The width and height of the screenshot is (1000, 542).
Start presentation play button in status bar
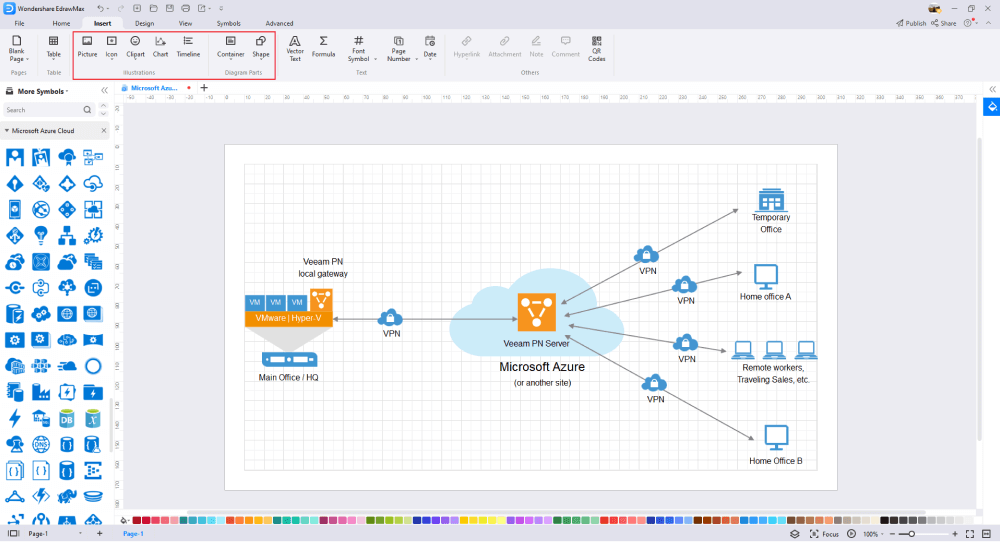click(x=851, y=534)
